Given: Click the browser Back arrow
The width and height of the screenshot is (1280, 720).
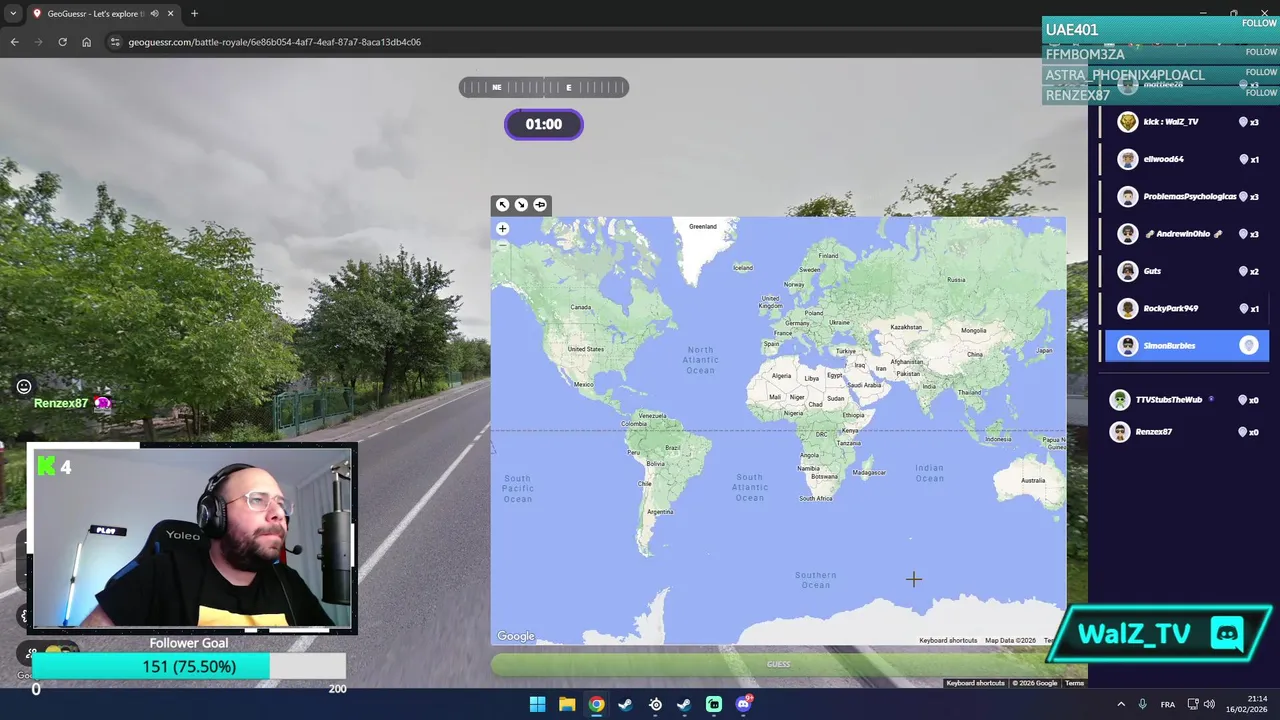Looking at the screenshot, I should (14, 42).
